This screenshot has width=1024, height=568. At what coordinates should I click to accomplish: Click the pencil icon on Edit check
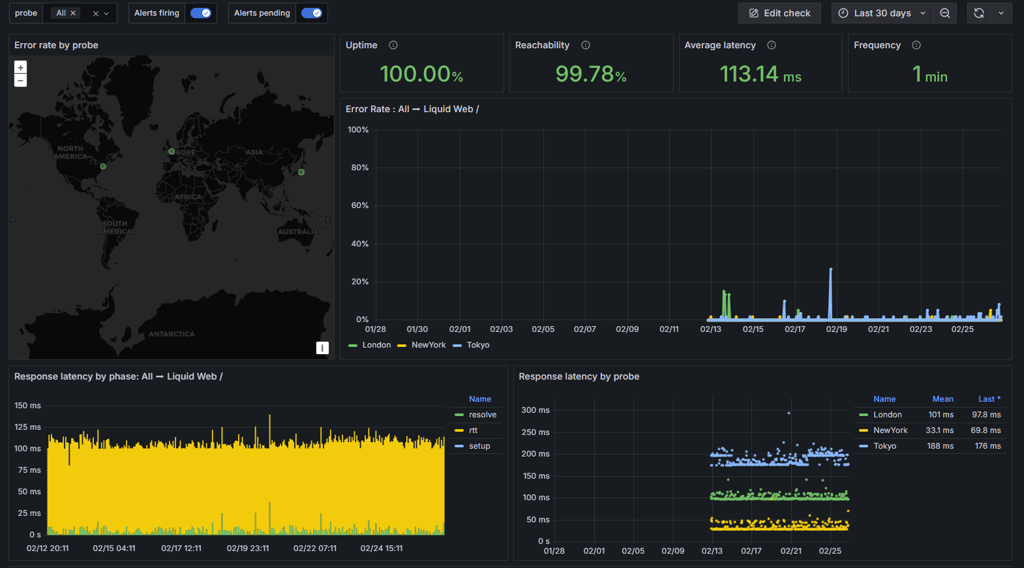(754, 13)
